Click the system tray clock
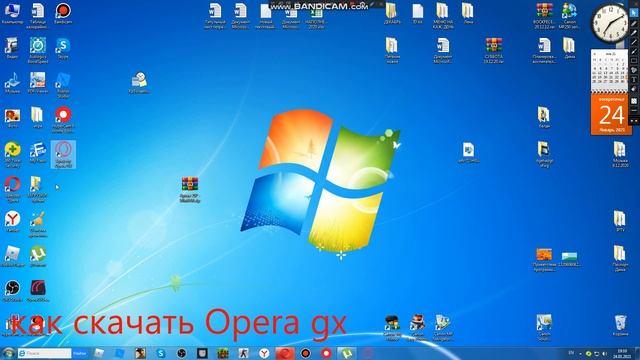 622,353
